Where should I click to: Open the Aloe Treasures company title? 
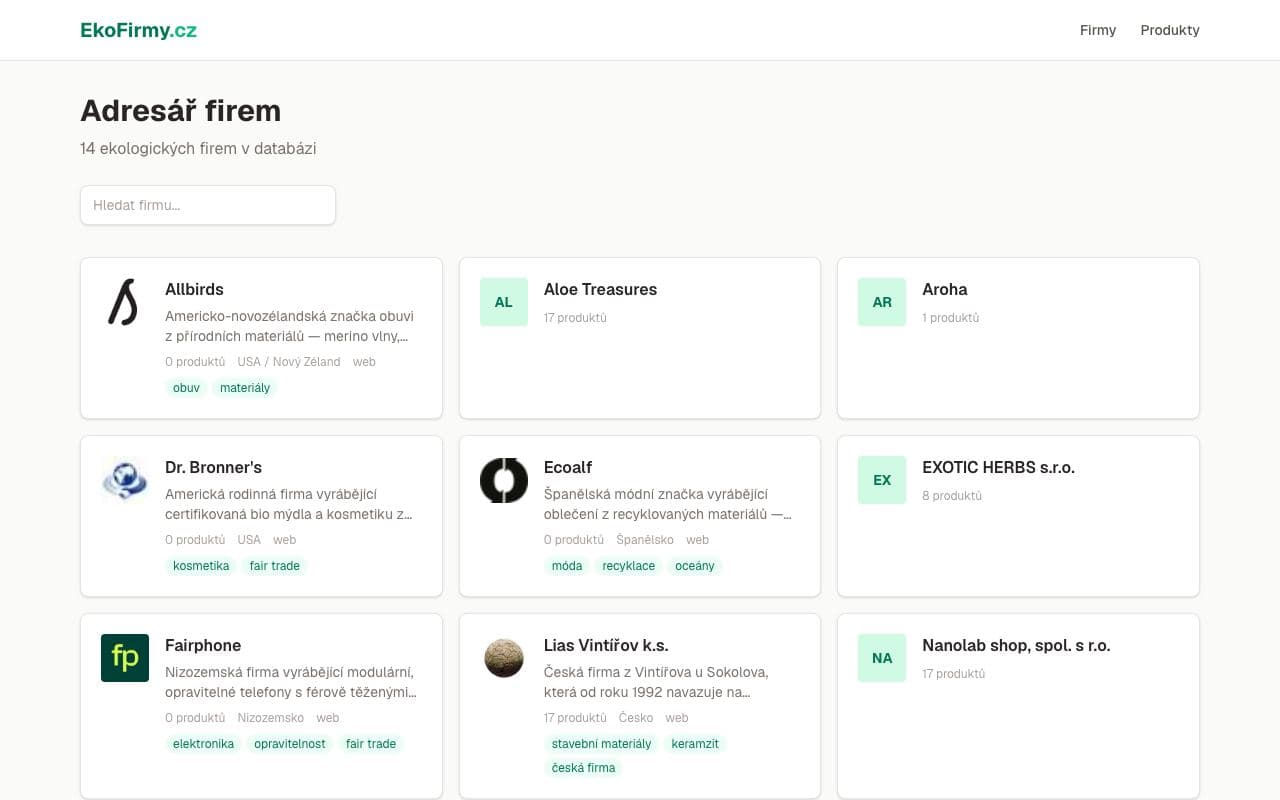click(x=600, y=289)
